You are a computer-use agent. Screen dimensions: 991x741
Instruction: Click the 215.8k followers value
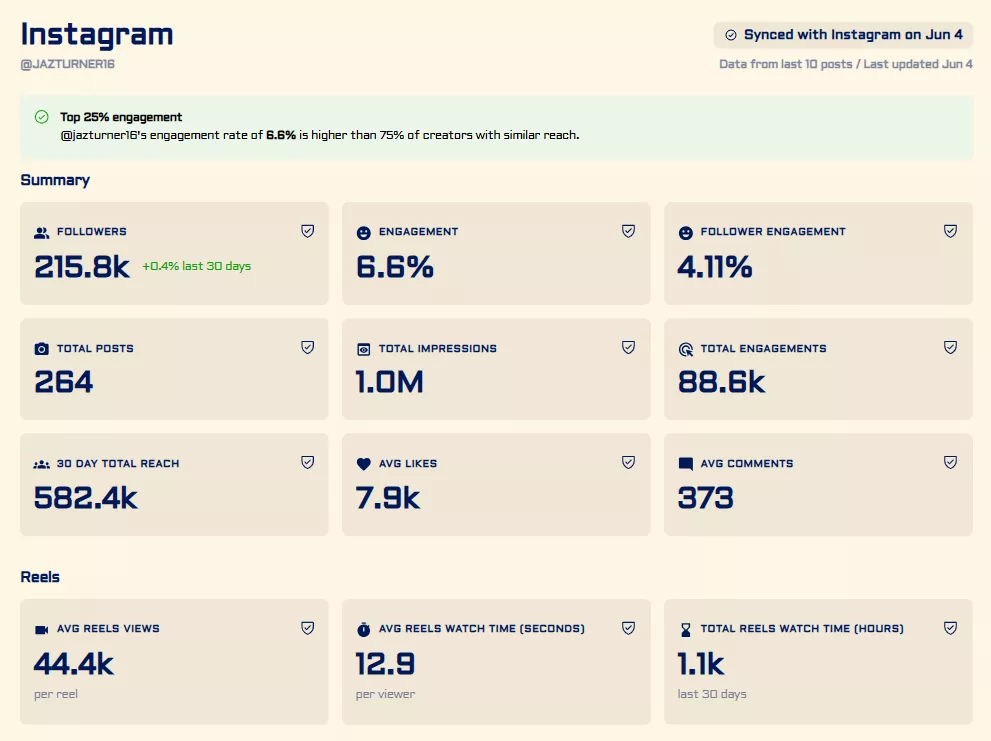click(x=82, y=267)
